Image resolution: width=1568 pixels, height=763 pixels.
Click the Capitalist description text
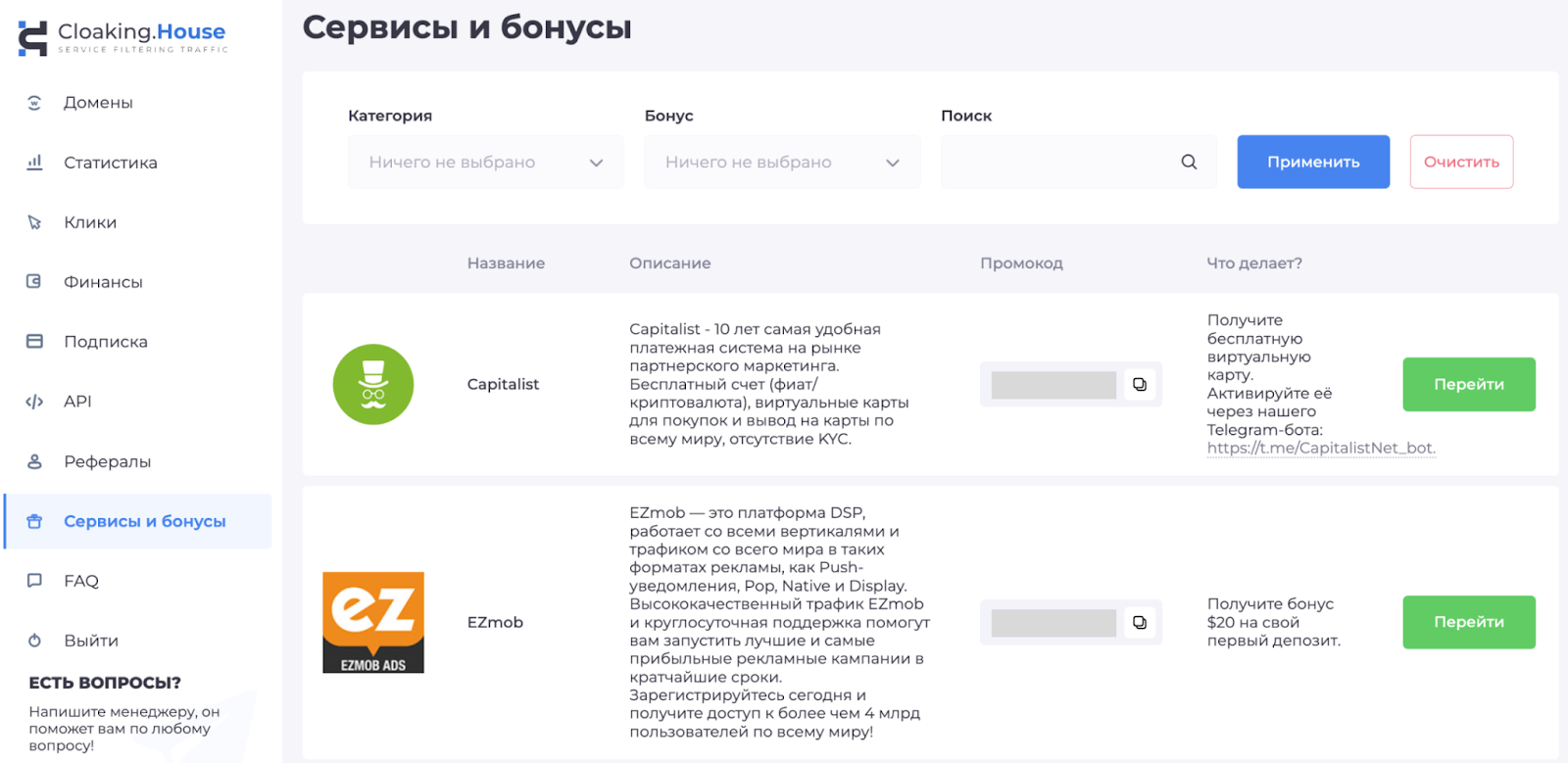click(769, 384)
